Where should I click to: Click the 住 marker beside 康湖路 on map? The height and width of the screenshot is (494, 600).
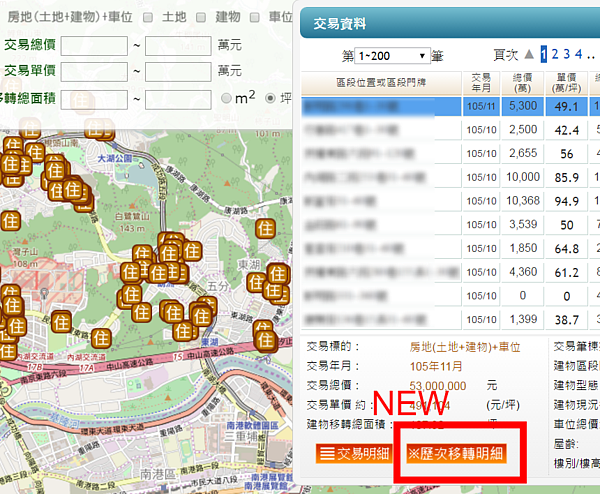click(265, 228)
